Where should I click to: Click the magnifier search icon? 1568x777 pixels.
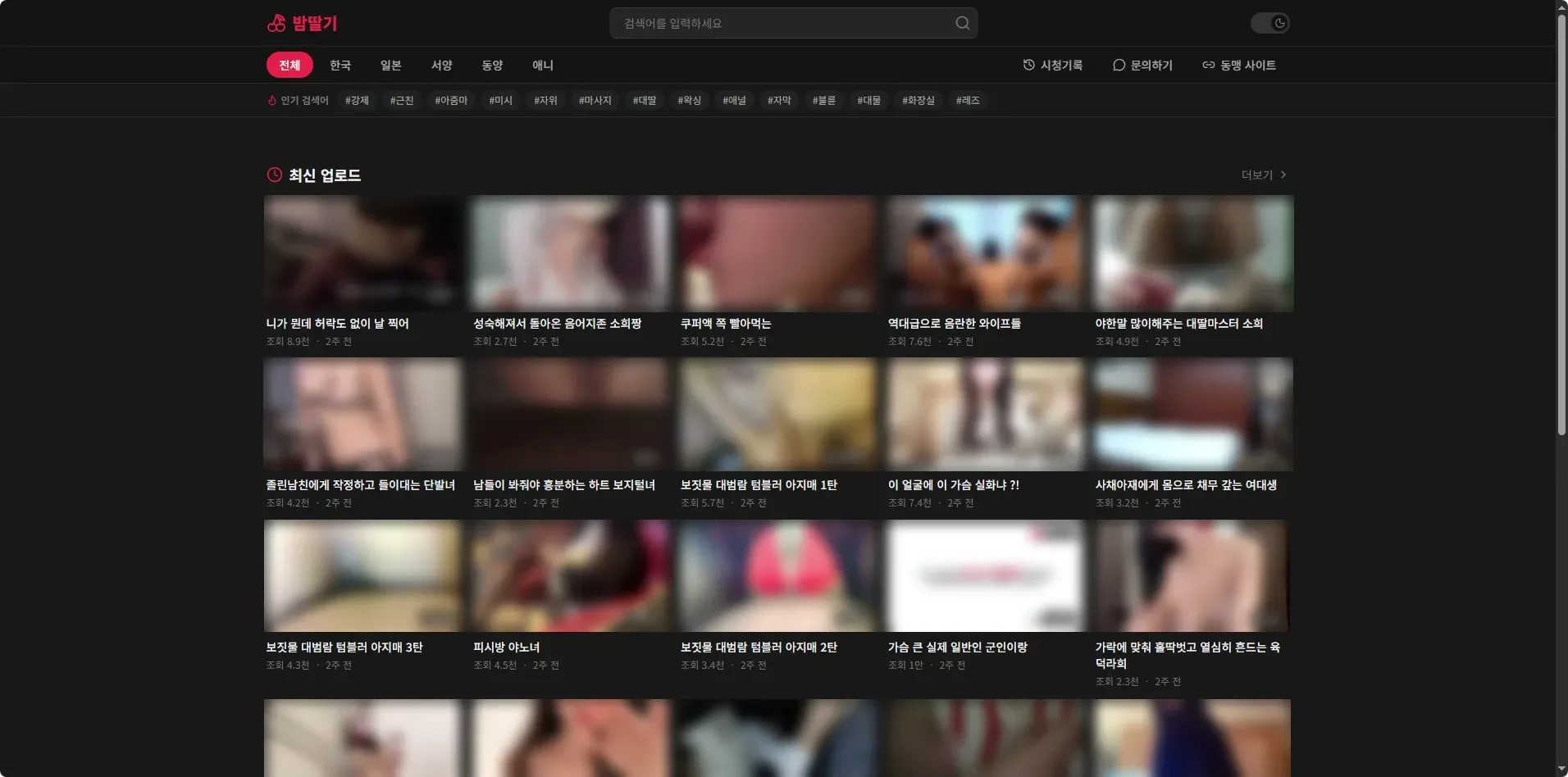coord(962,23)
